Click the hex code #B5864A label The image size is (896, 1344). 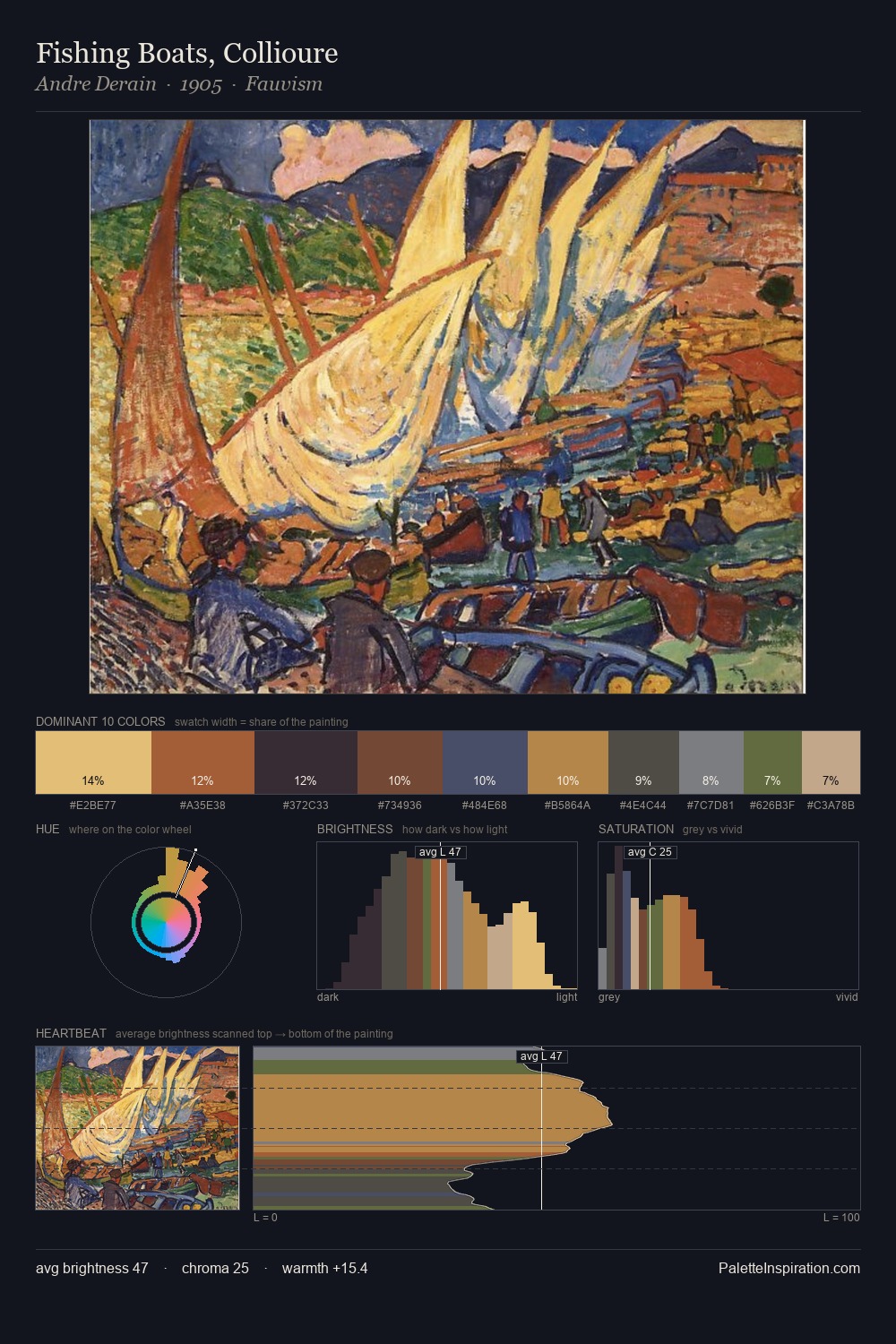pyautogui.click(x=568, y=806)
